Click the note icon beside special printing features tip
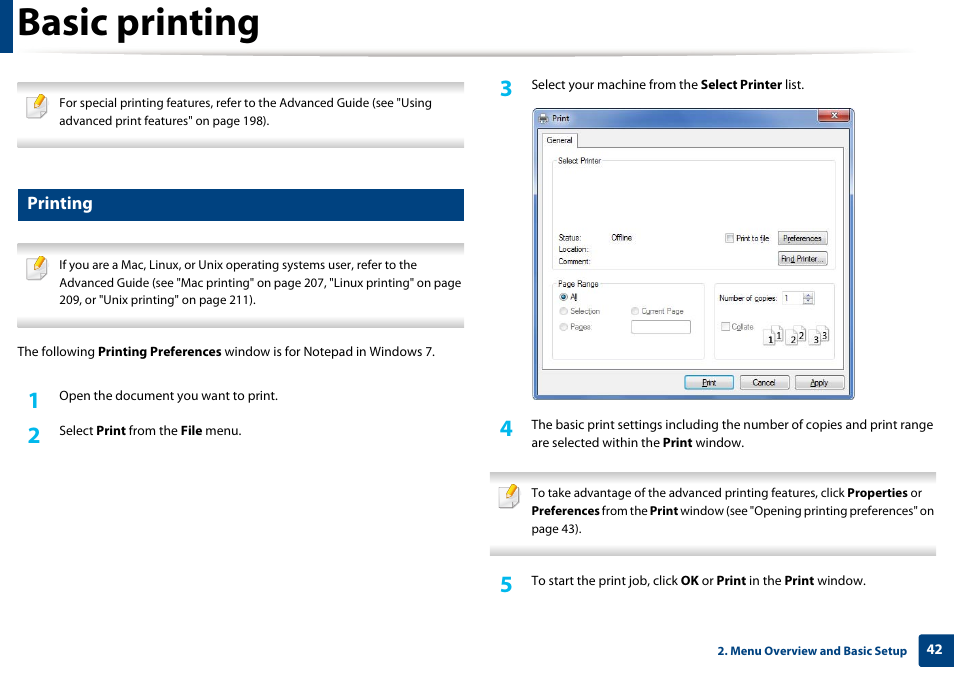This screenshot has width=954, height=675. pyautogui.click(x=37, y=106)
